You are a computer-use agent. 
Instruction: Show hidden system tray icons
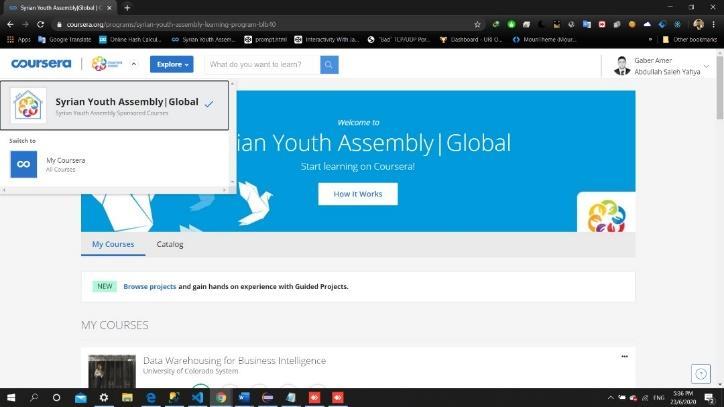pos(610,397)
